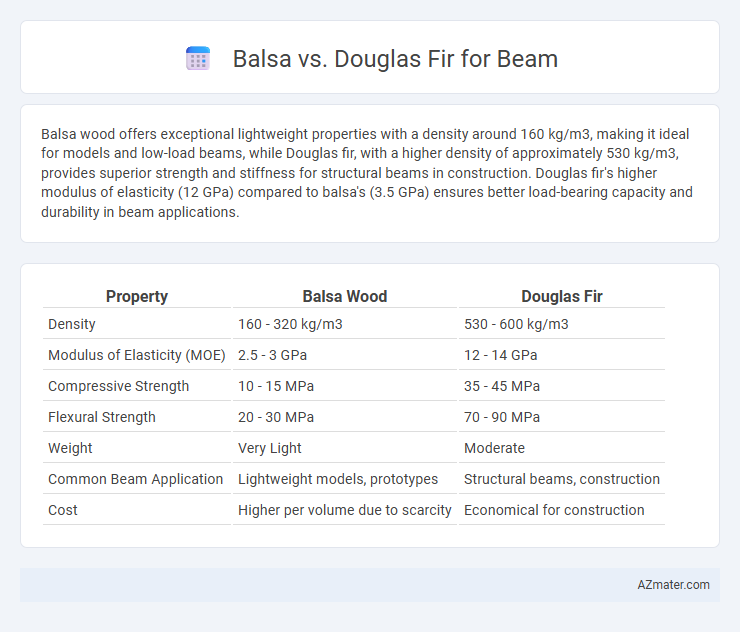Select the Balsa Wood column header
Screen dimensions: 740x632
[345, 296]
